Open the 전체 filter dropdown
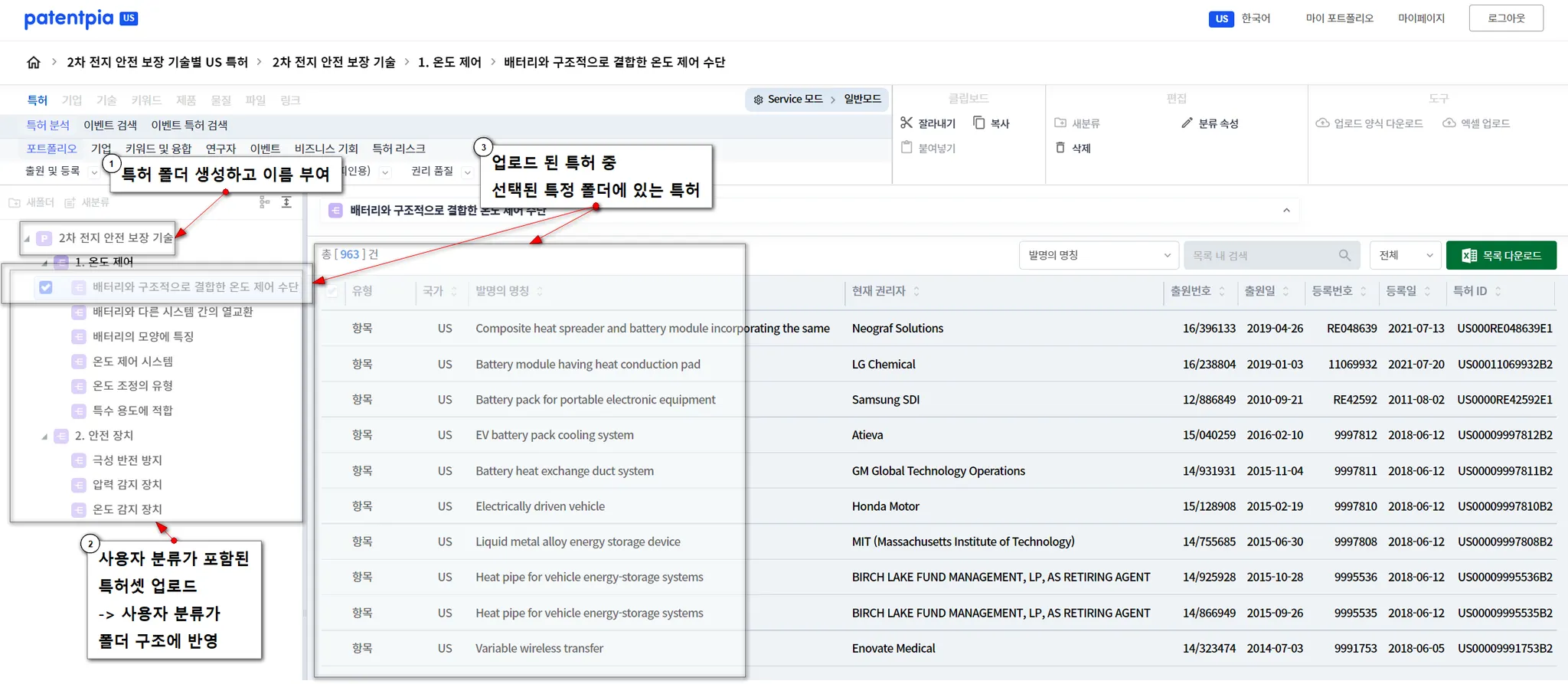This screenshot has height=684, width=1568. click(1405, 255)
